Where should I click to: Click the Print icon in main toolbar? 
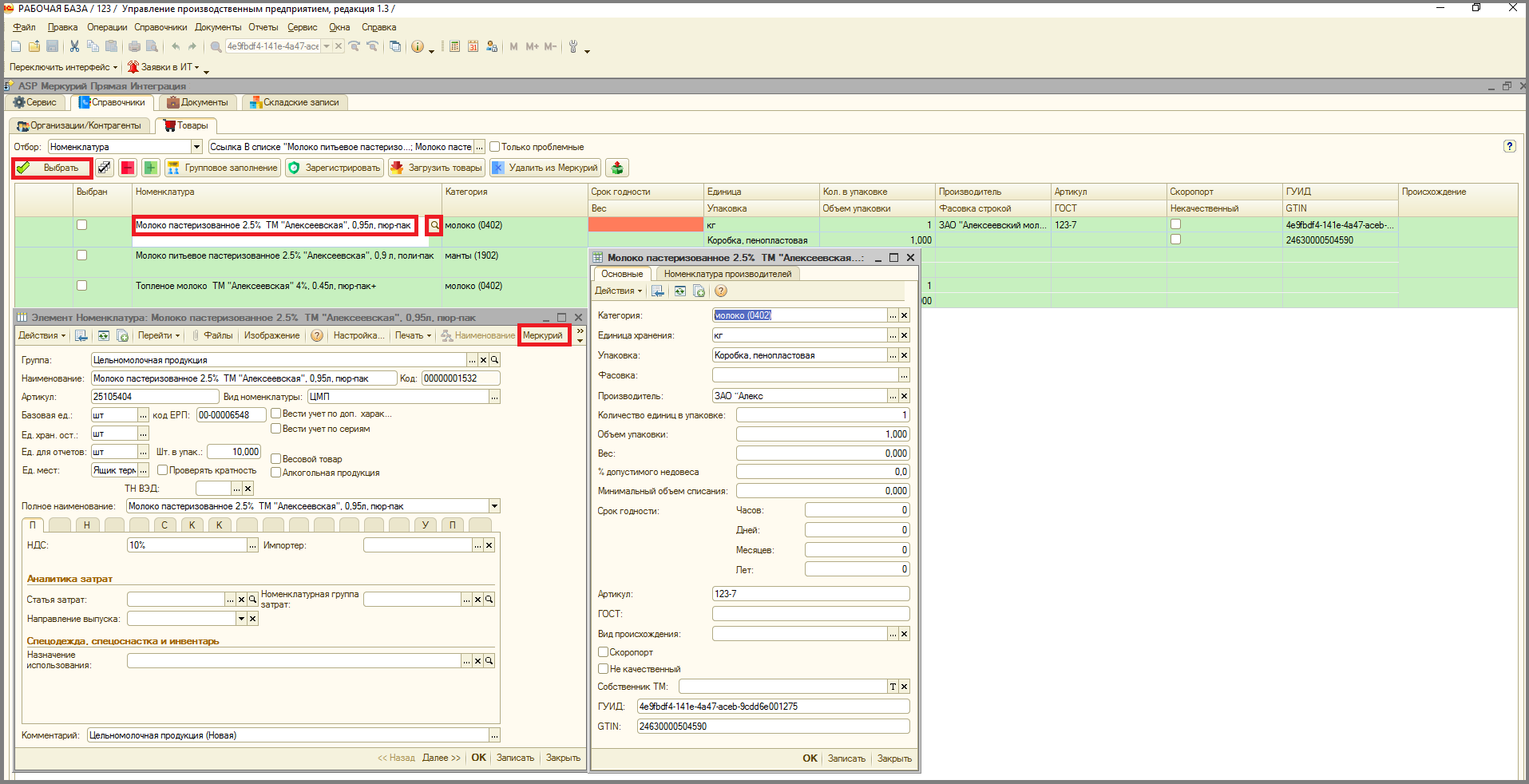click(134, 46)
